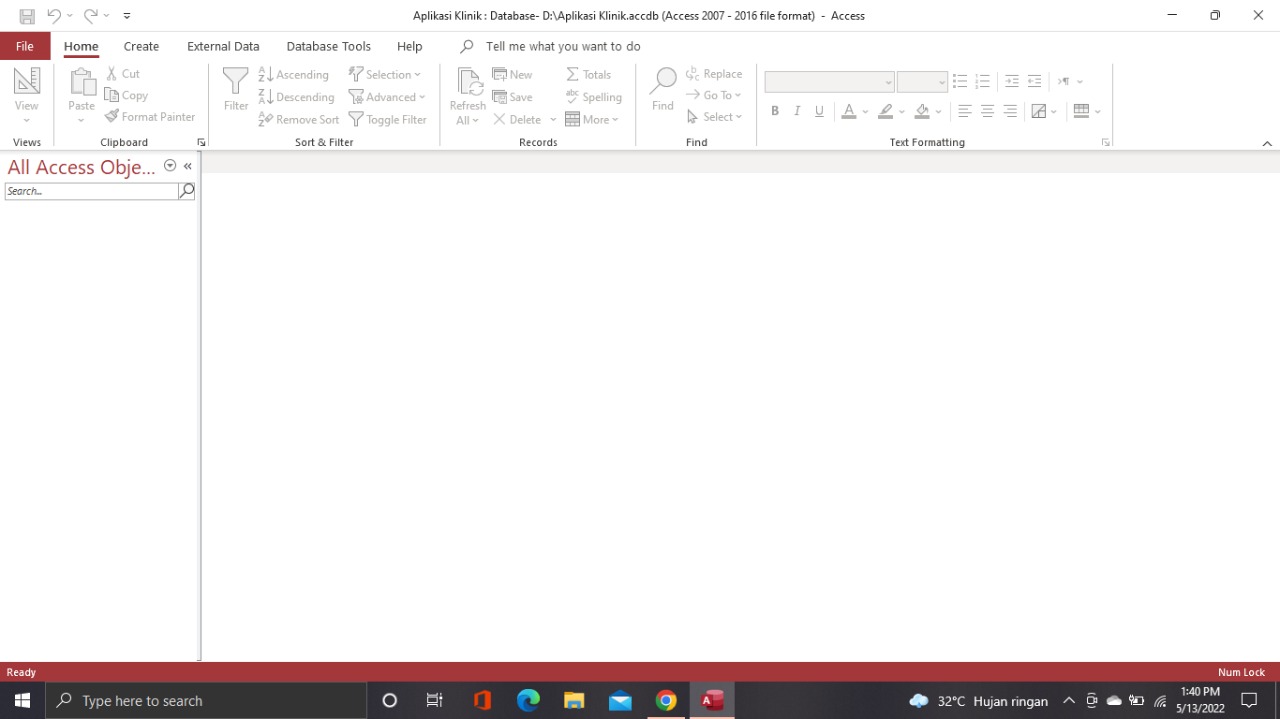Open the File tab
Screen dimensions: 1280x719
(25, 46)
